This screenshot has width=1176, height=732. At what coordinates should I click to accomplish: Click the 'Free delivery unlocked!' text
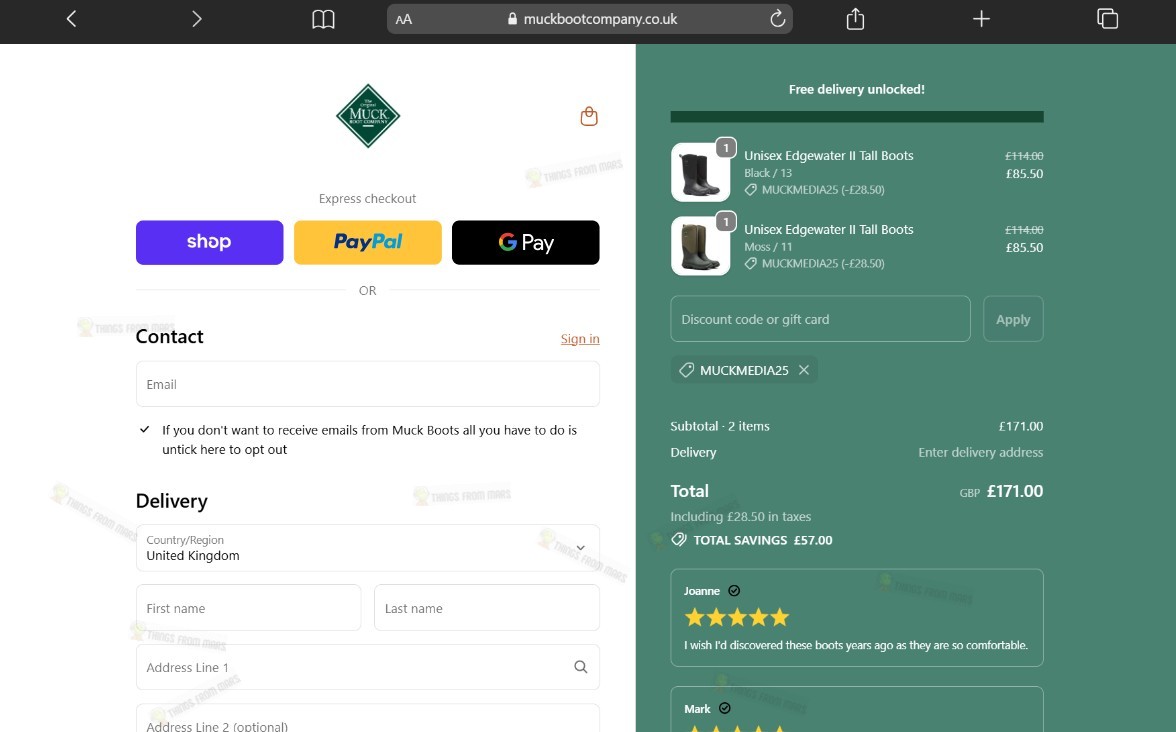tap(856, 89)
